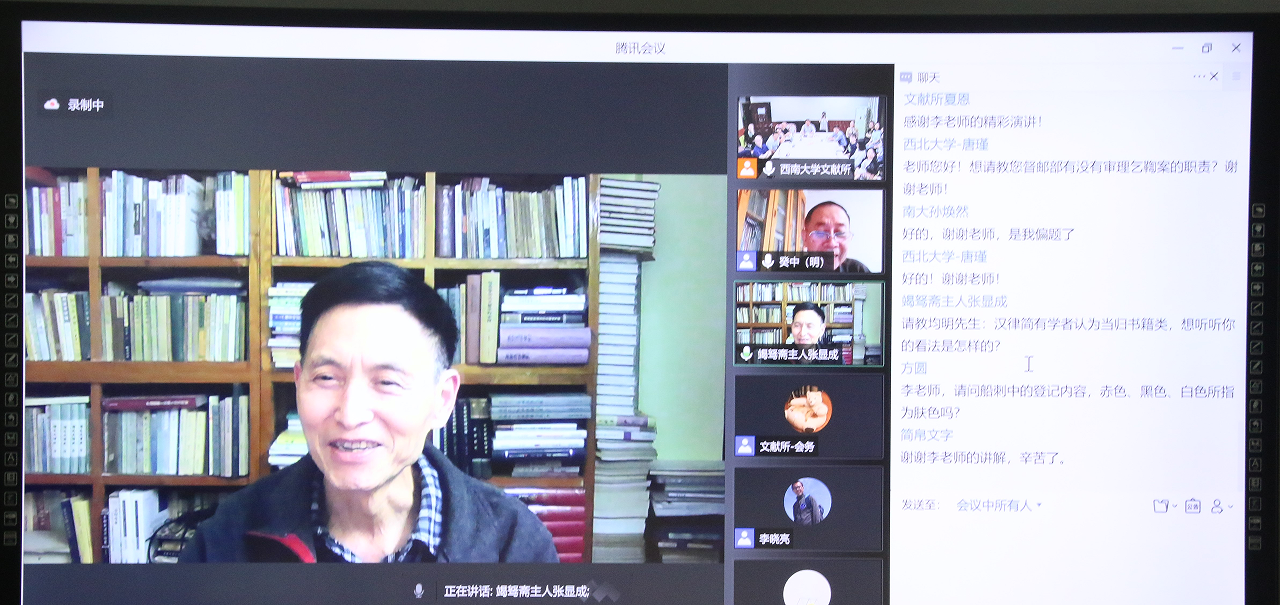The image size is (1280, 605).
Task: Click the microphone icon beside 正在讲话
Action: [x=419, y=591]
